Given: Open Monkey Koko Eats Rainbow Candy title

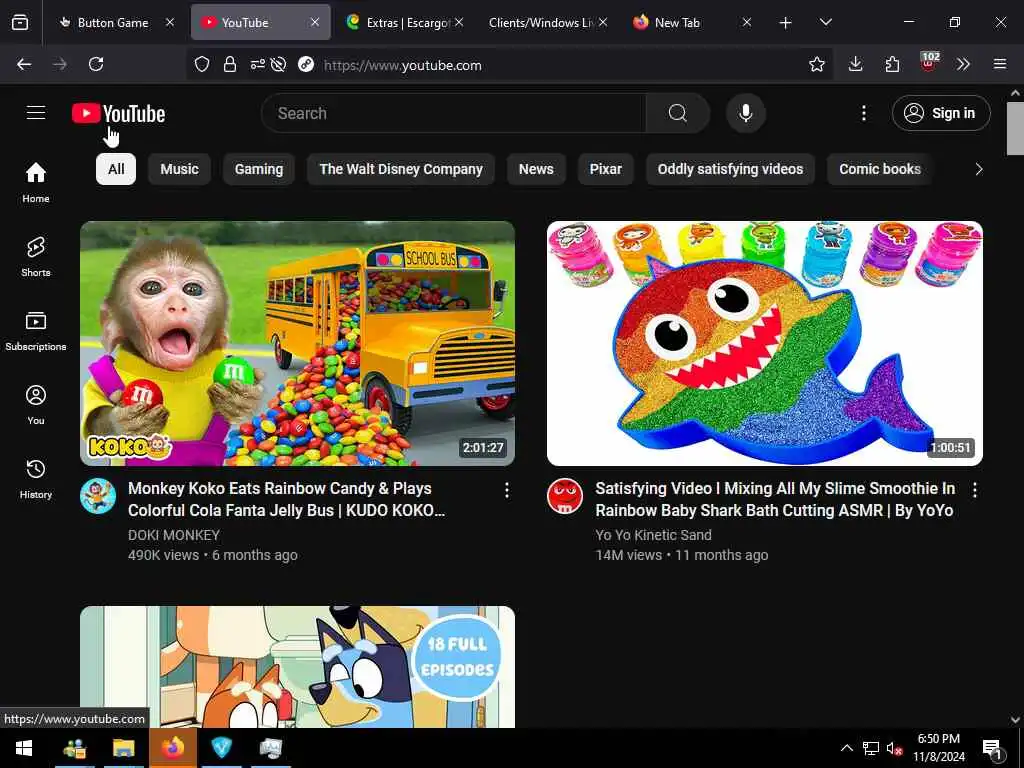Looking at the screenshot, I should [x=286, y=499].
